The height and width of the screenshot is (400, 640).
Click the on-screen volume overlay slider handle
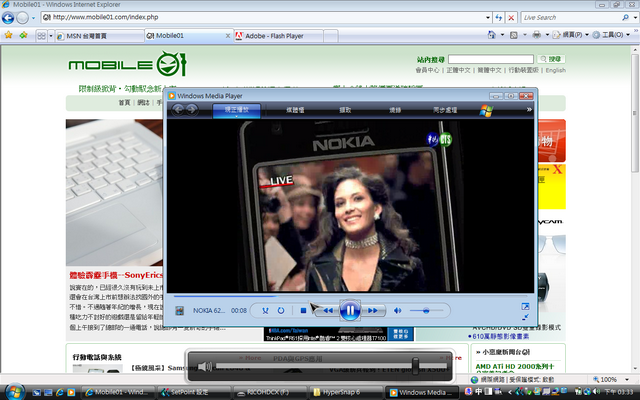click(416, 366)
